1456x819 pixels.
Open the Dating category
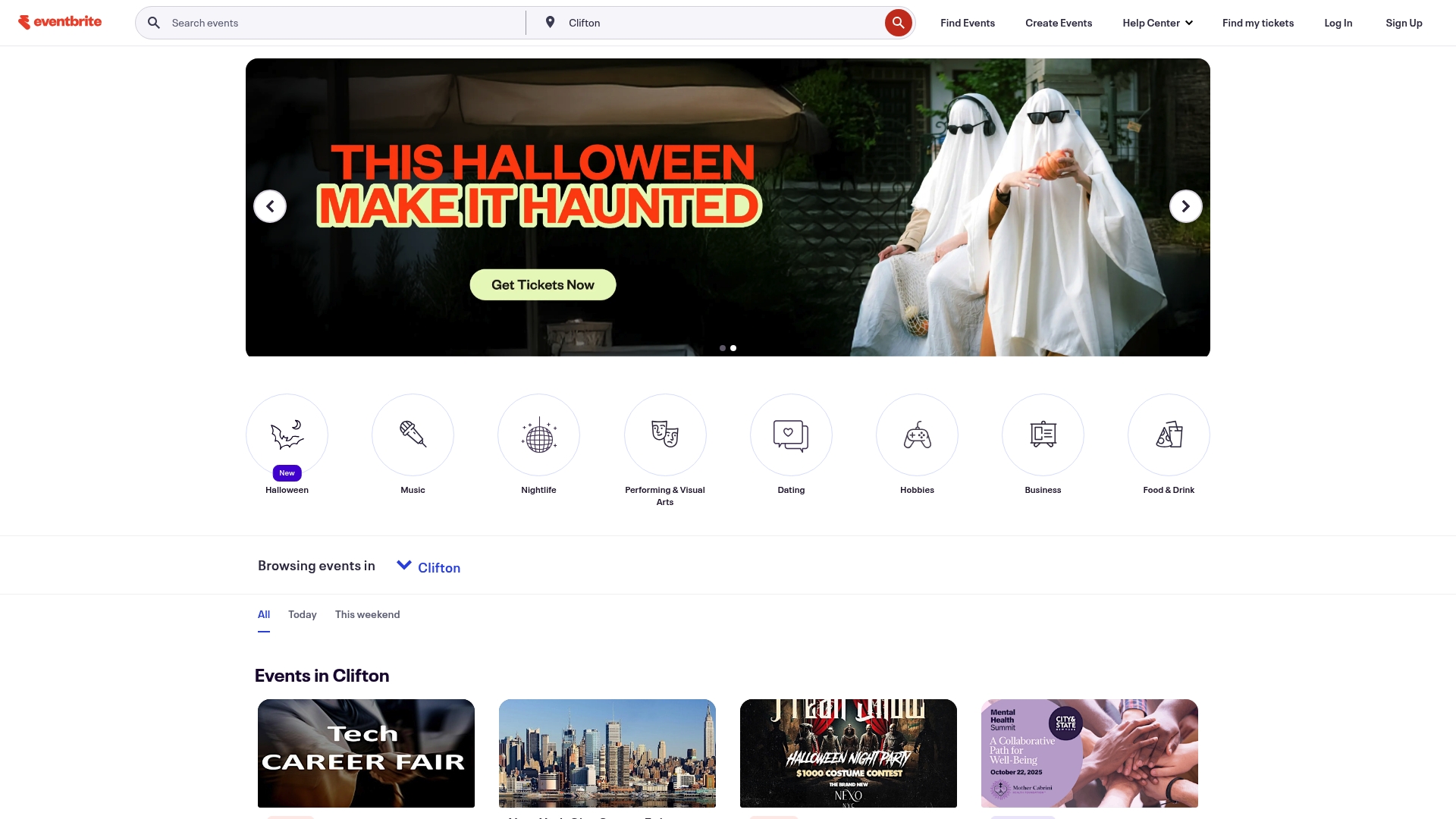pyautogui.click(x=791, y=435)
